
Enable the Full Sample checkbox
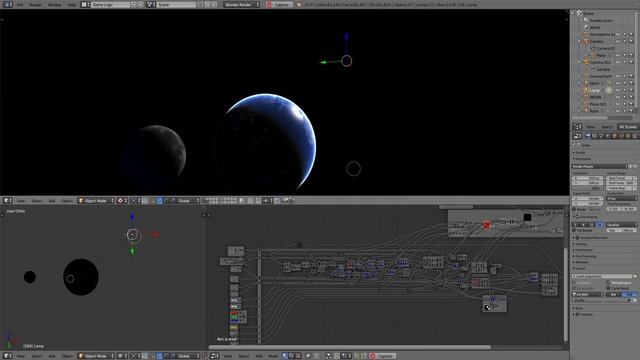574,231
